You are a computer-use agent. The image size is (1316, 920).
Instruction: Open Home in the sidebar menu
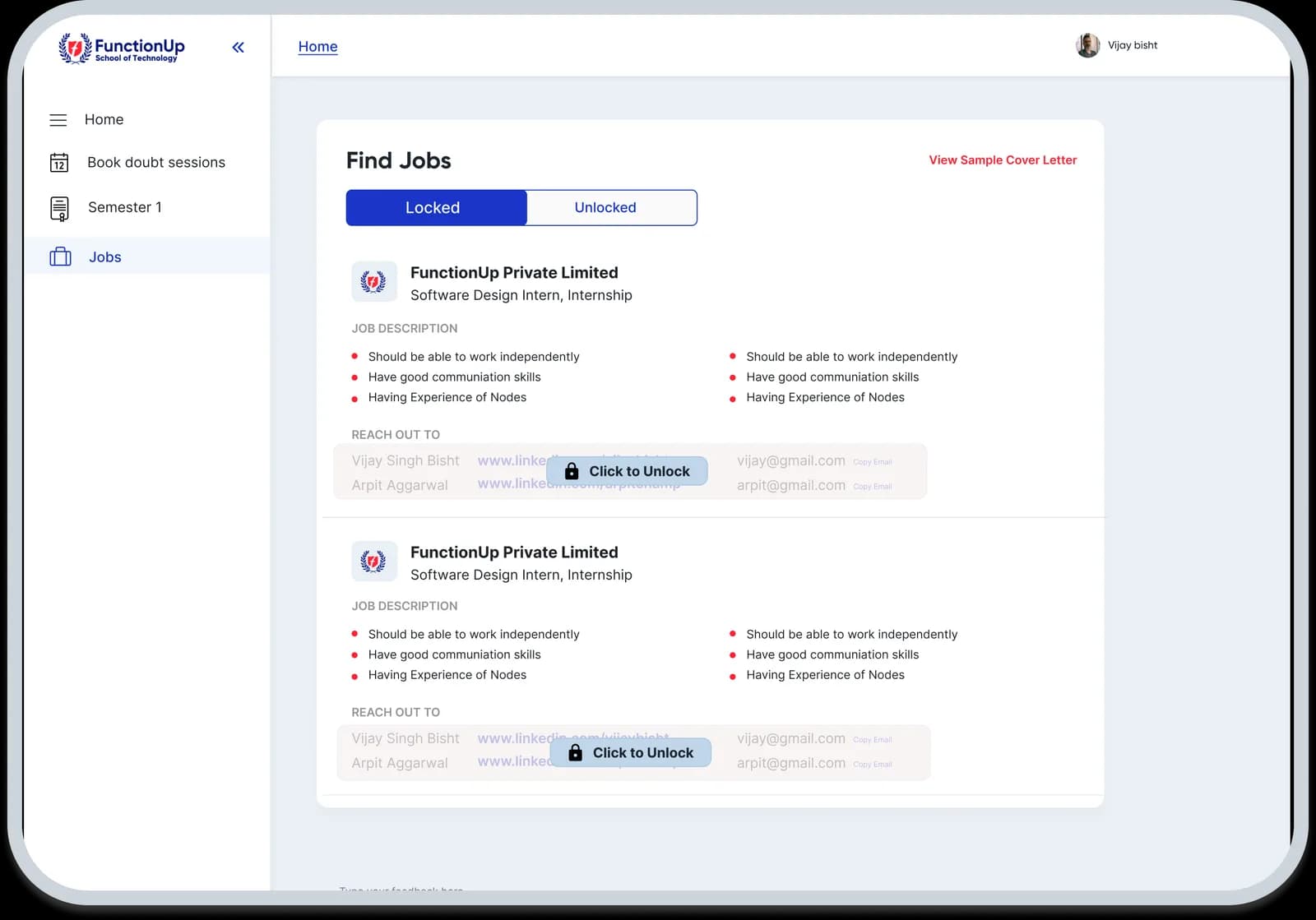point(104,120)
